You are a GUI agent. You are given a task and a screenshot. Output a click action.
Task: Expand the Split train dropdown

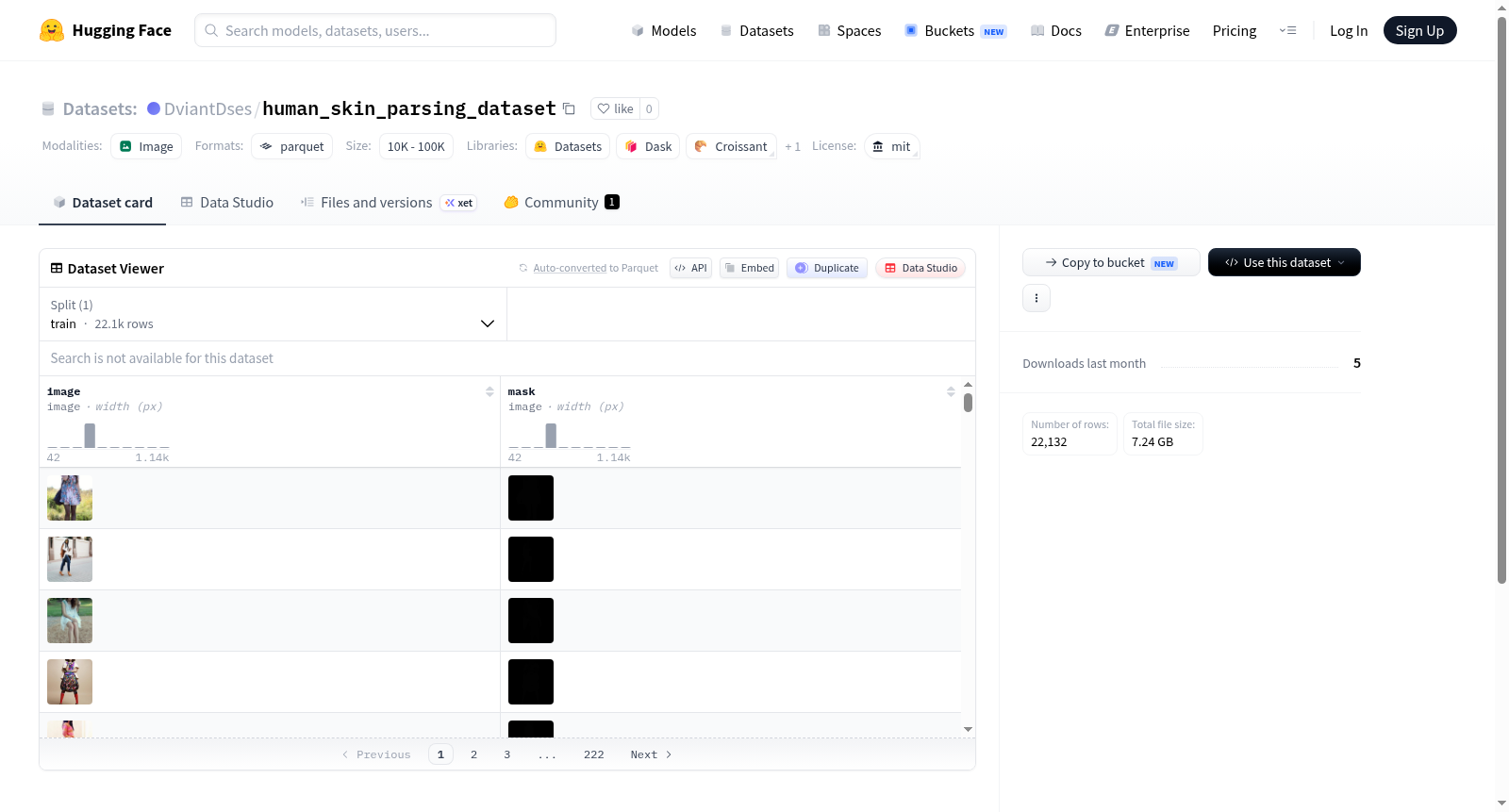[273, 314]
